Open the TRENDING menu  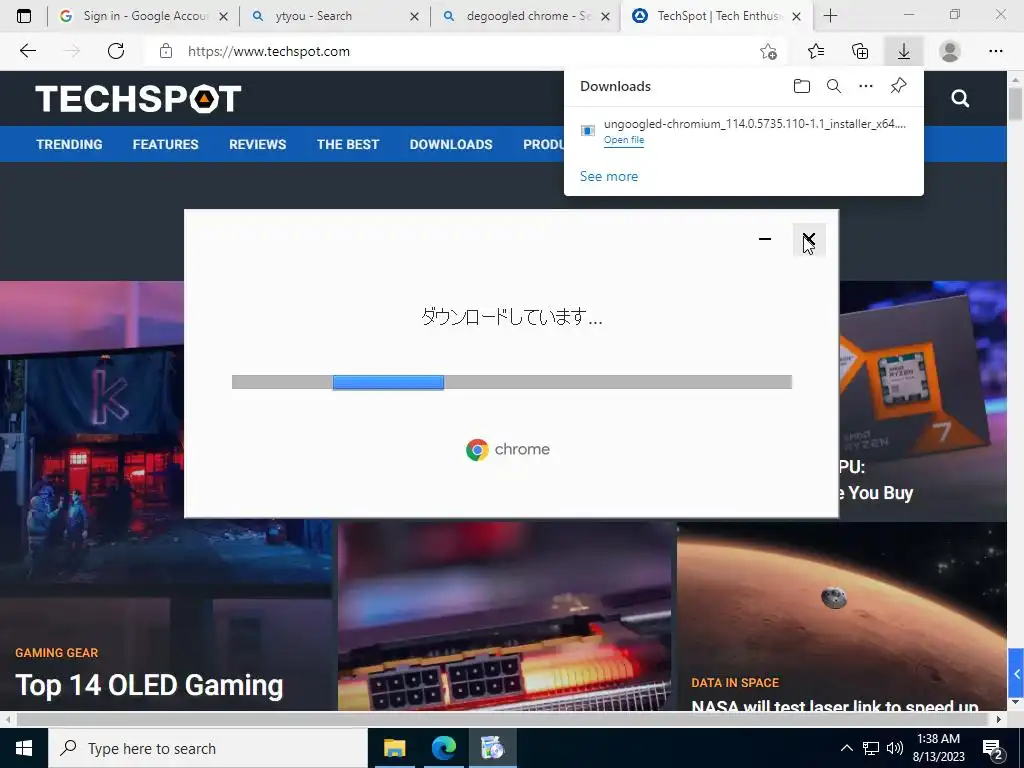(69, 144)
